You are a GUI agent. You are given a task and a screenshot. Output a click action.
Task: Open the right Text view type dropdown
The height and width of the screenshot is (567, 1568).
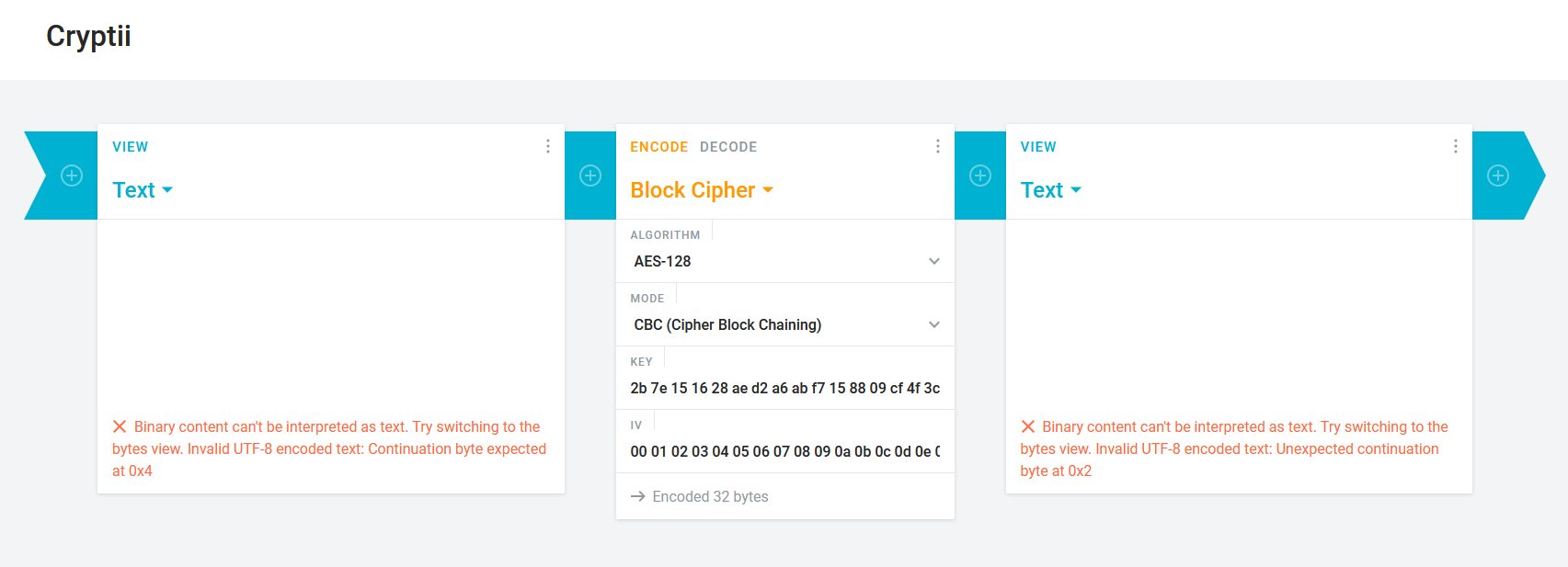click(1050, 190)
